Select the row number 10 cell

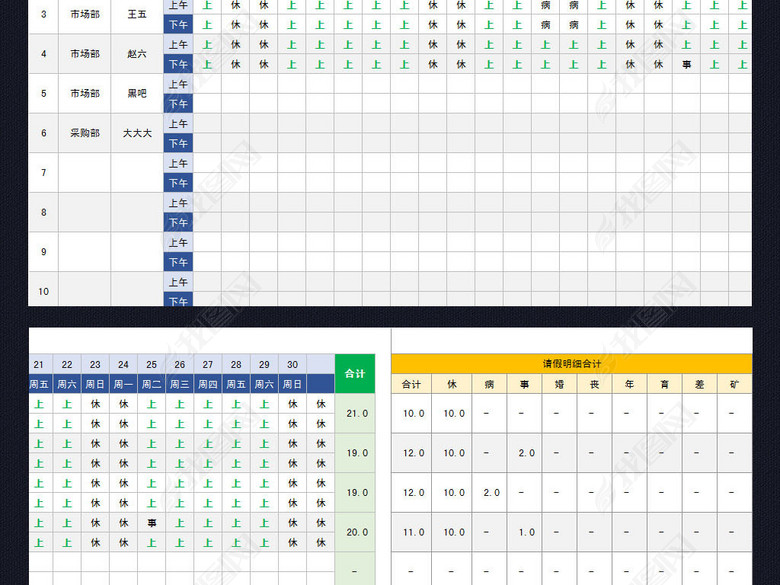[43, 291]
